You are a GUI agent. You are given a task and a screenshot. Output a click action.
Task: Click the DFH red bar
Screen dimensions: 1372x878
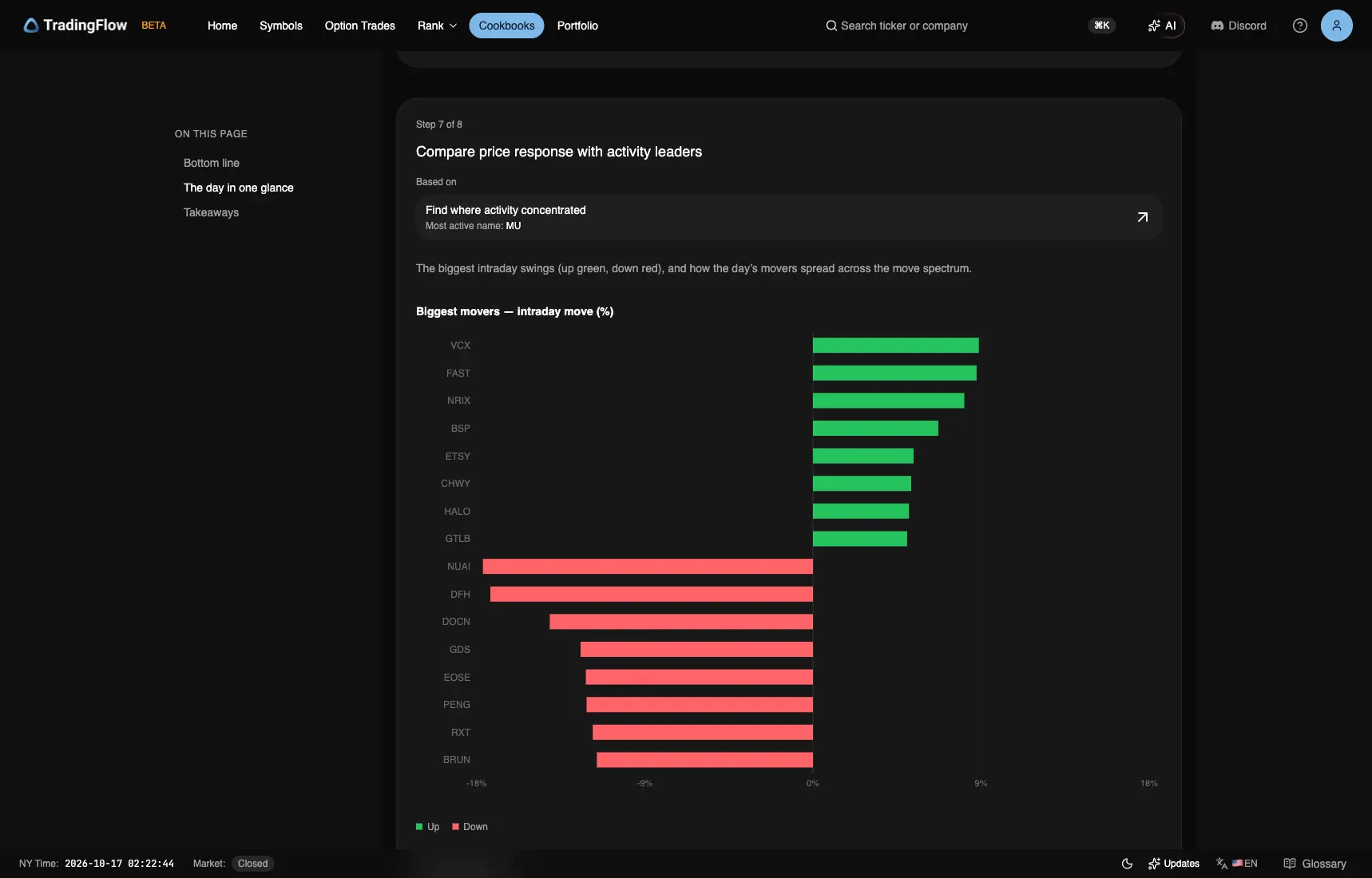(652, 594)
